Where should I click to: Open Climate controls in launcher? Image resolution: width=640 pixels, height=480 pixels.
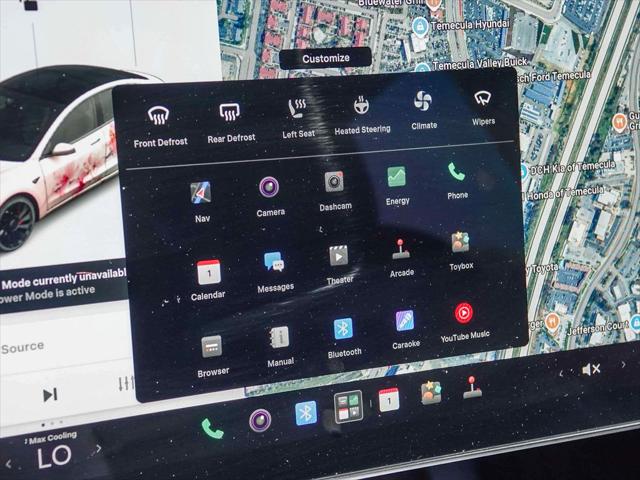click(x=424, y=110)
